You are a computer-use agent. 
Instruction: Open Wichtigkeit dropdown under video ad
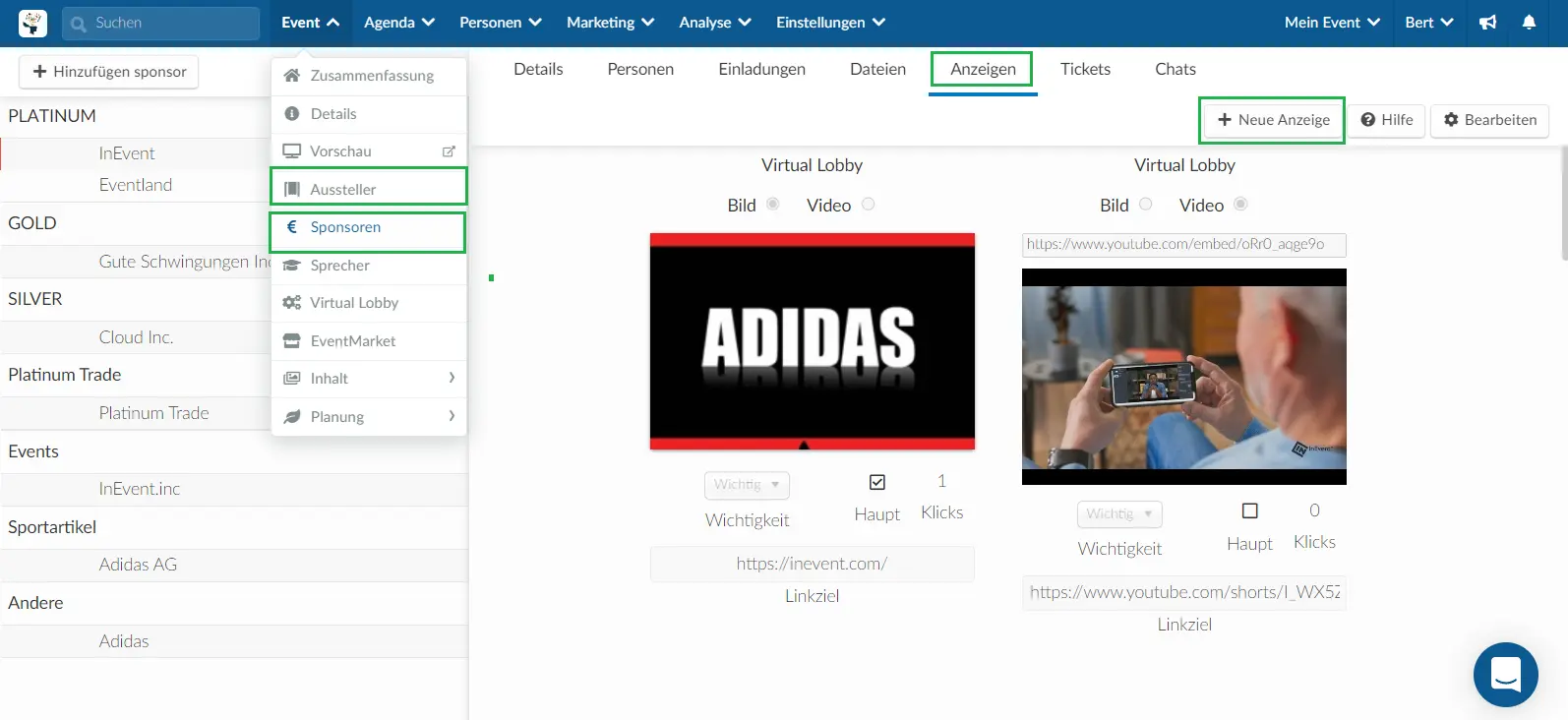point(1119,514)
